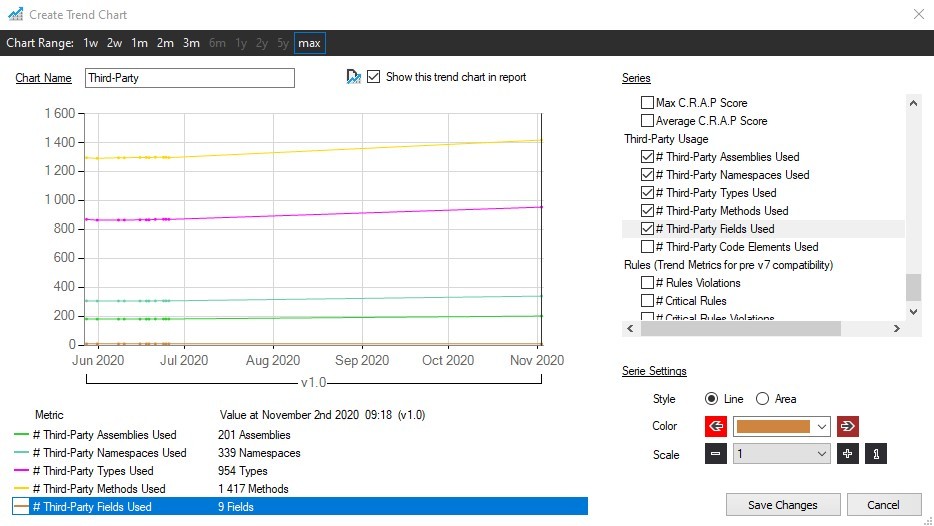Decrease scale with the minus button
This screenshot has width=934, height=526.
[716, 454]
